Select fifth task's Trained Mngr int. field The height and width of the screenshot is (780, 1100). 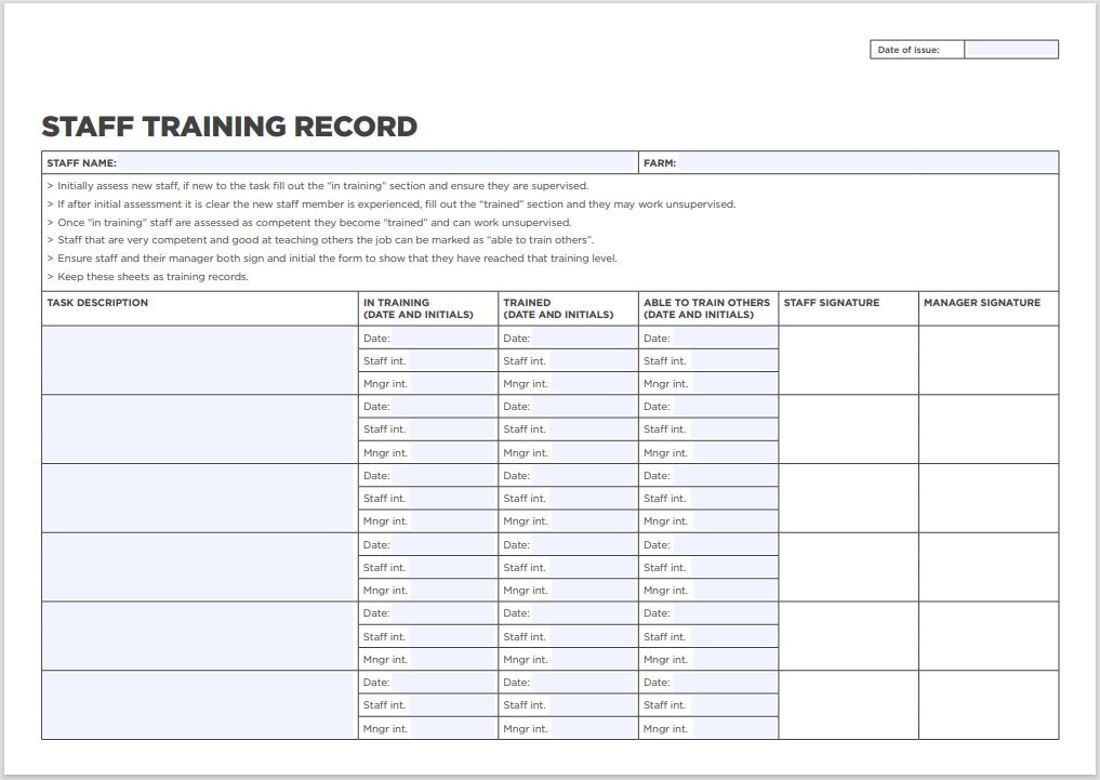tap(593, 659)
